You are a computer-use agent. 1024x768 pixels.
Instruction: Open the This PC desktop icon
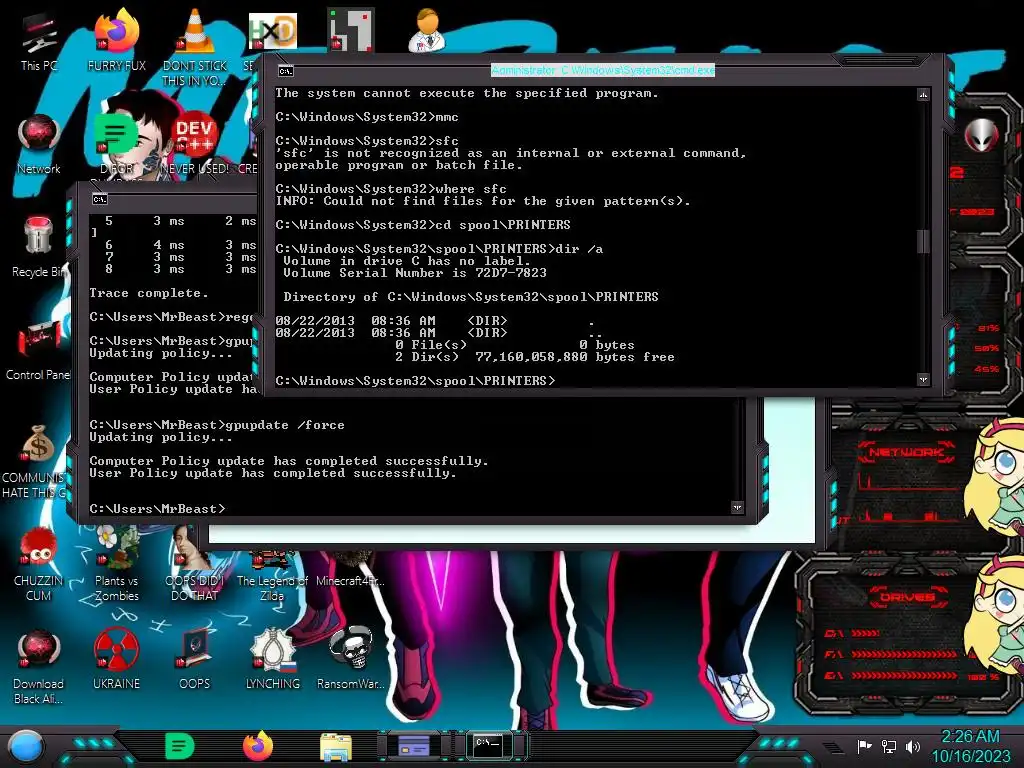39,41
